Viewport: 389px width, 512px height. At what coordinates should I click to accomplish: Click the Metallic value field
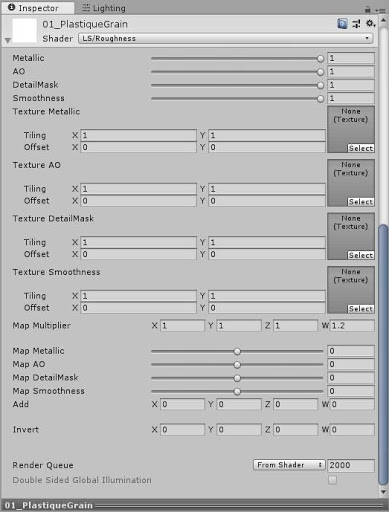tap(351, 58)
